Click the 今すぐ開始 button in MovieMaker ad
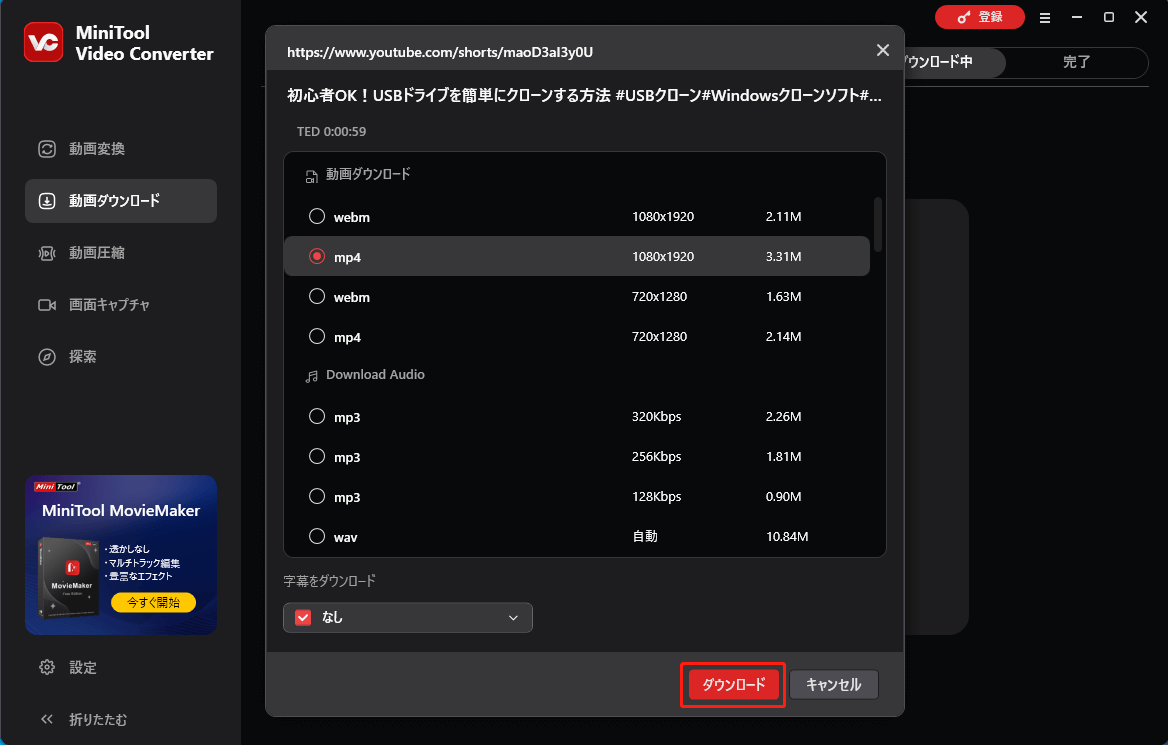 tap(153, 602)
